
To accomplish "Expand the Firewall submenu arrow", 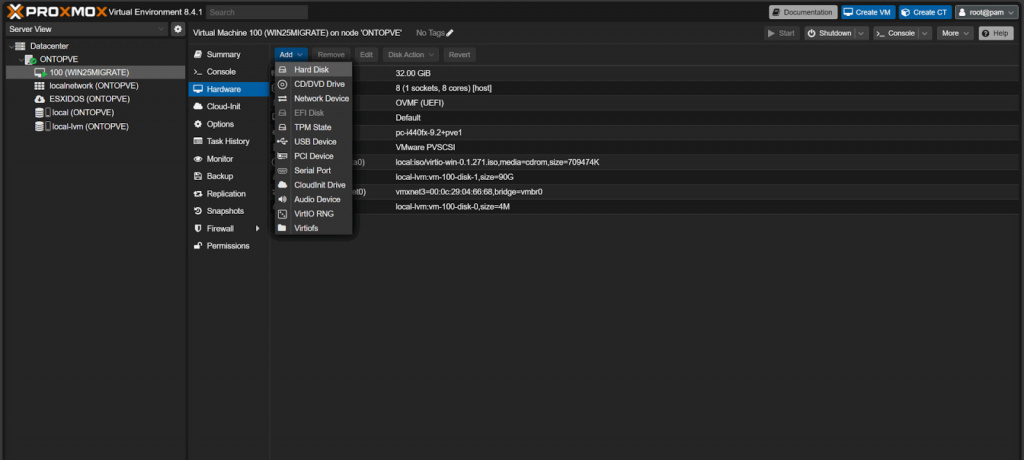I will pyautogui.click(x=258, y=228).
